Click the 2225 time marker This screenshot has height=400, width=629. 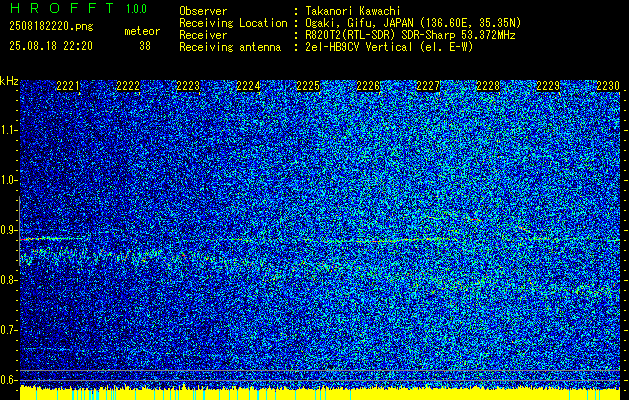pos(308,86)
